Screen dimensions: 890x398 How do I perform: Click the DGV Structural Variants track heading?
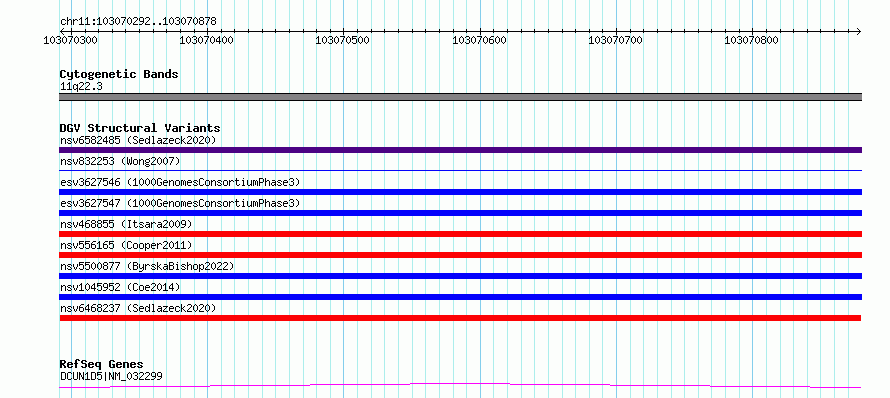coord(140,128)
